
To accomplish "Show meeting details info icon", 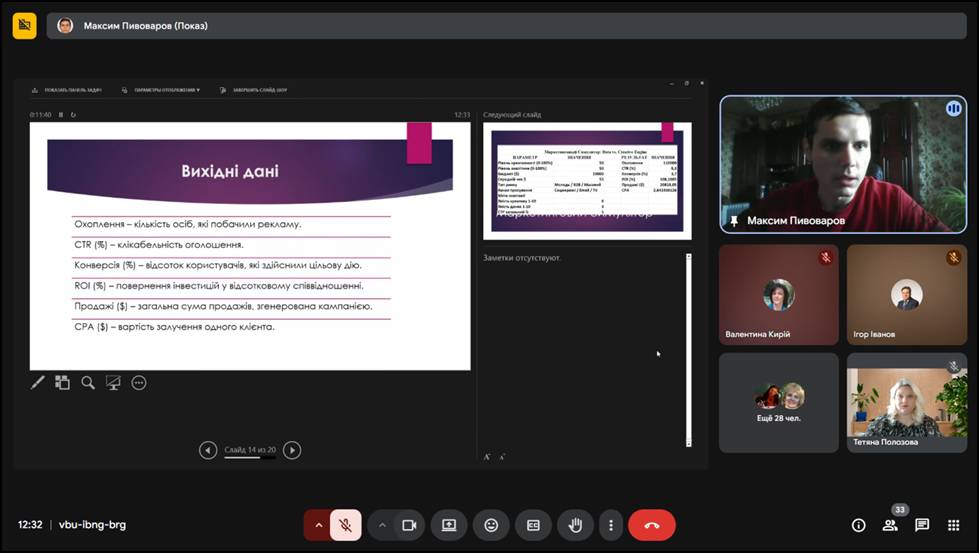I will tap(858, 525).
